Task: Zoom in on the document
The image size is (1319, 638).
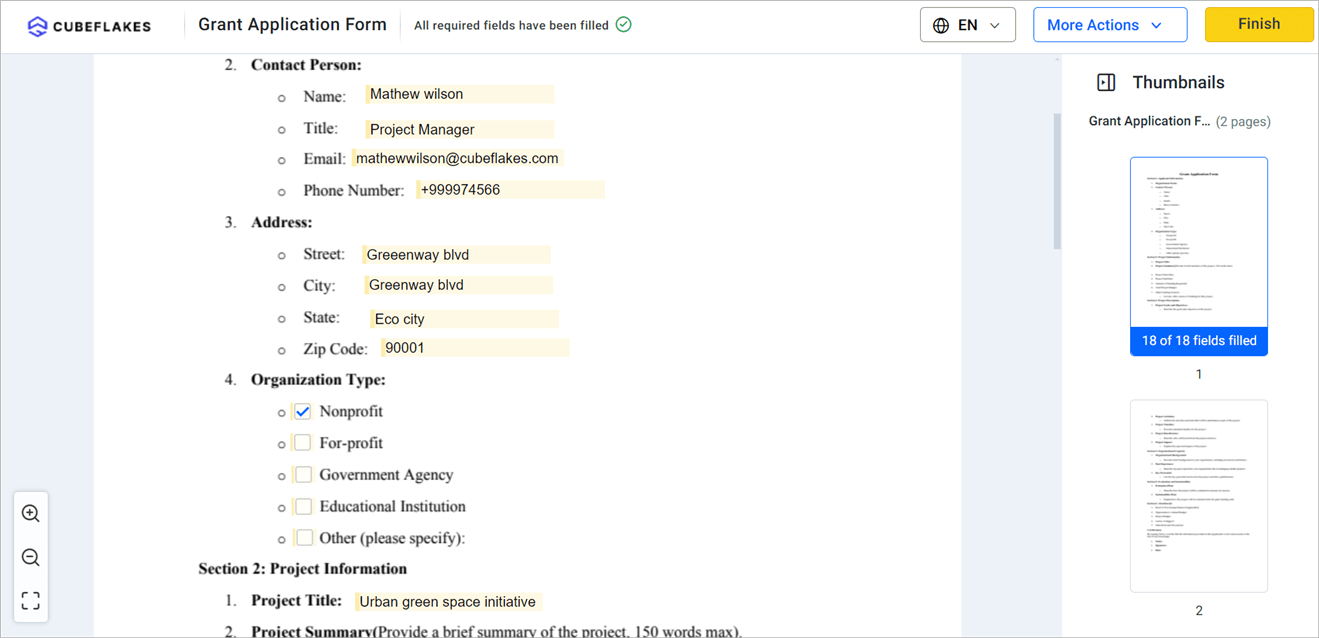Action: tap(31, 514)
